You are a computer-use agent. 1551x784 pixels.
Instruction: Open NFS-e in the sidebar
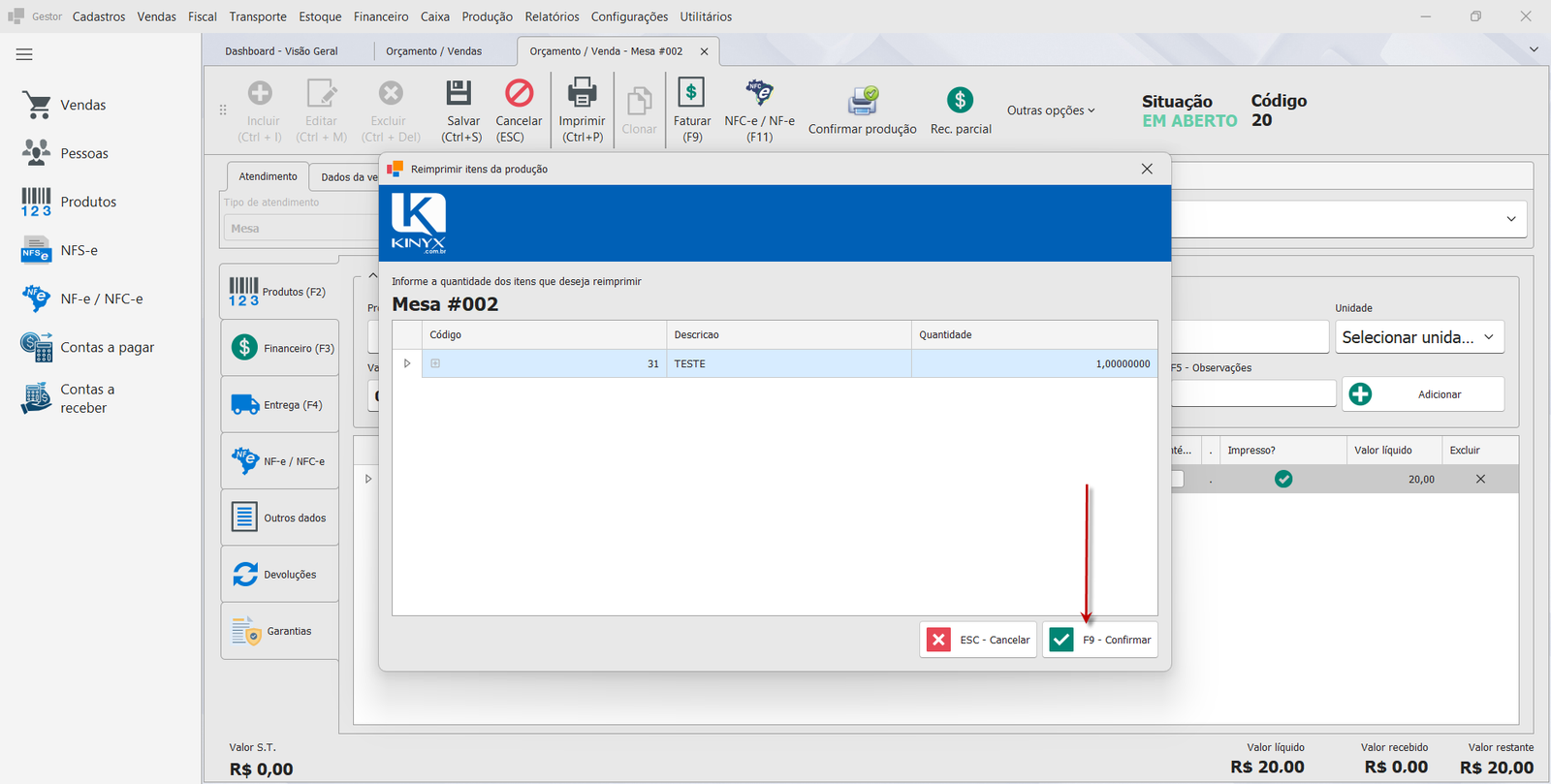coord(60,250)
